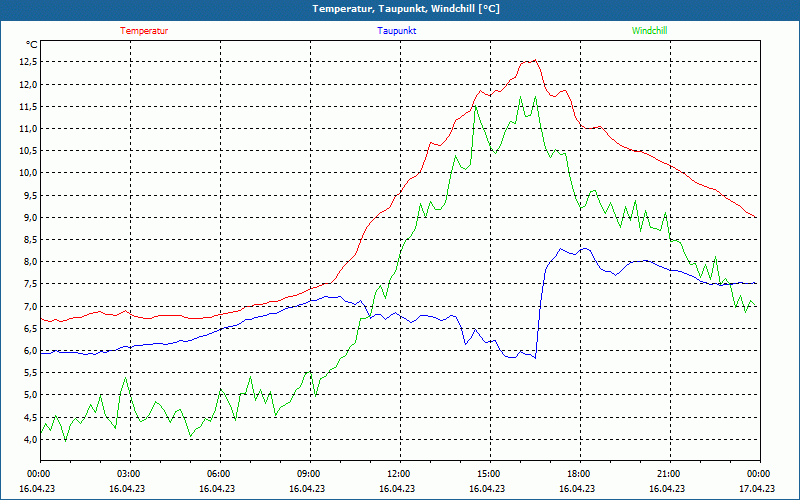Click the green windchill peak at 14:30
Image resolution: width=800 pixels, height=500 pixels.
pos(476,106)
